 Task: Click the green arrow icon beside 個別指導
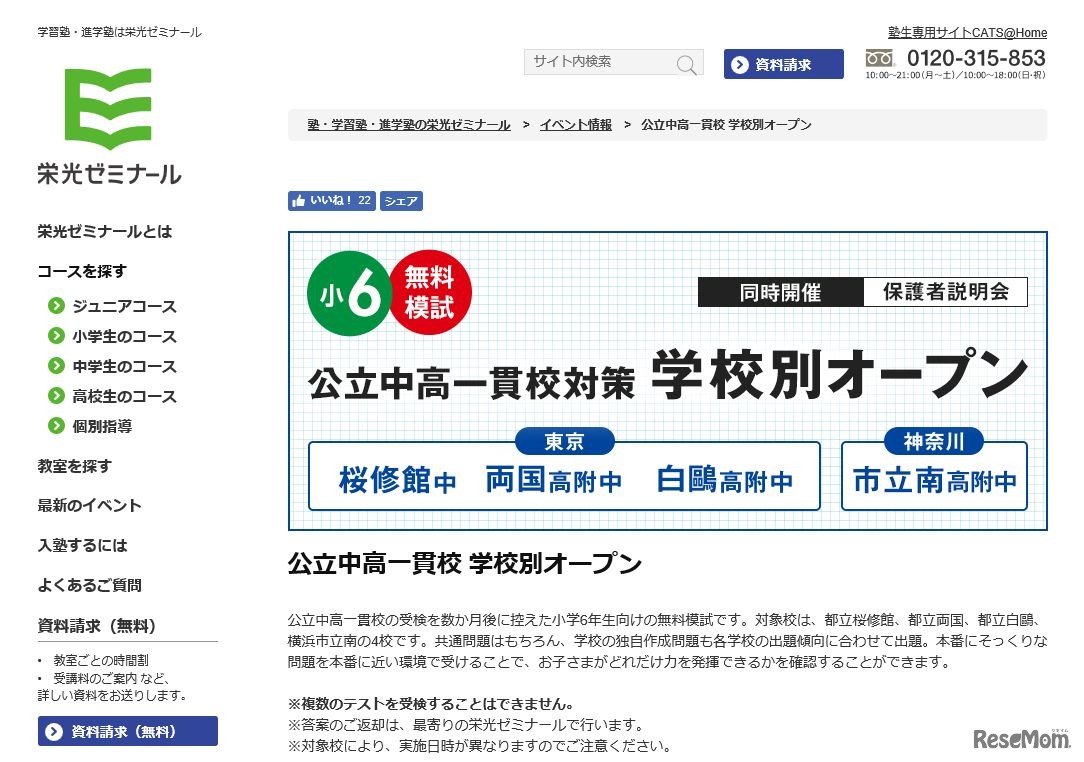(x=57, y=426)
